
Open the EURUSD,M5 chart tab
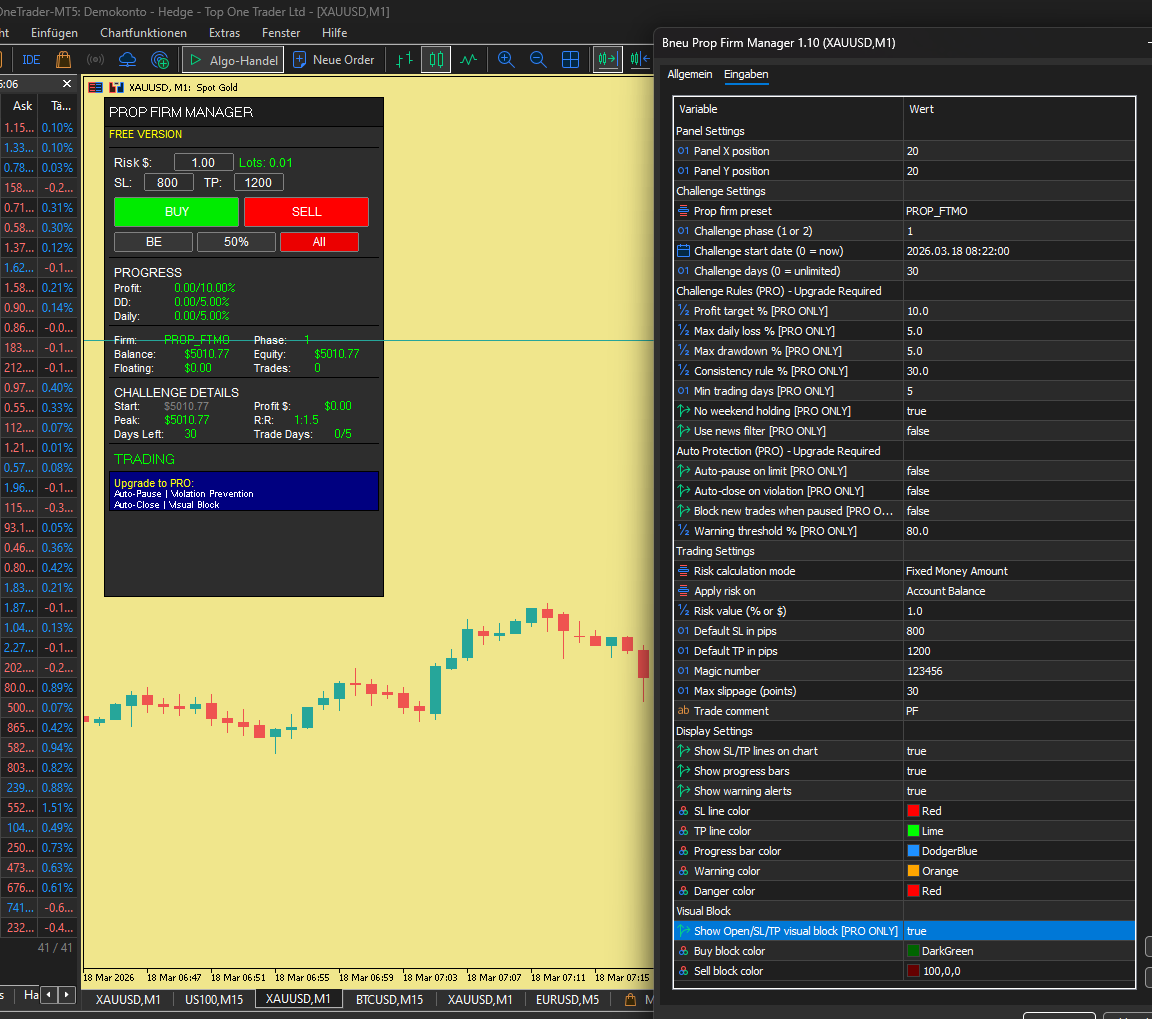[x=567, y=999]
